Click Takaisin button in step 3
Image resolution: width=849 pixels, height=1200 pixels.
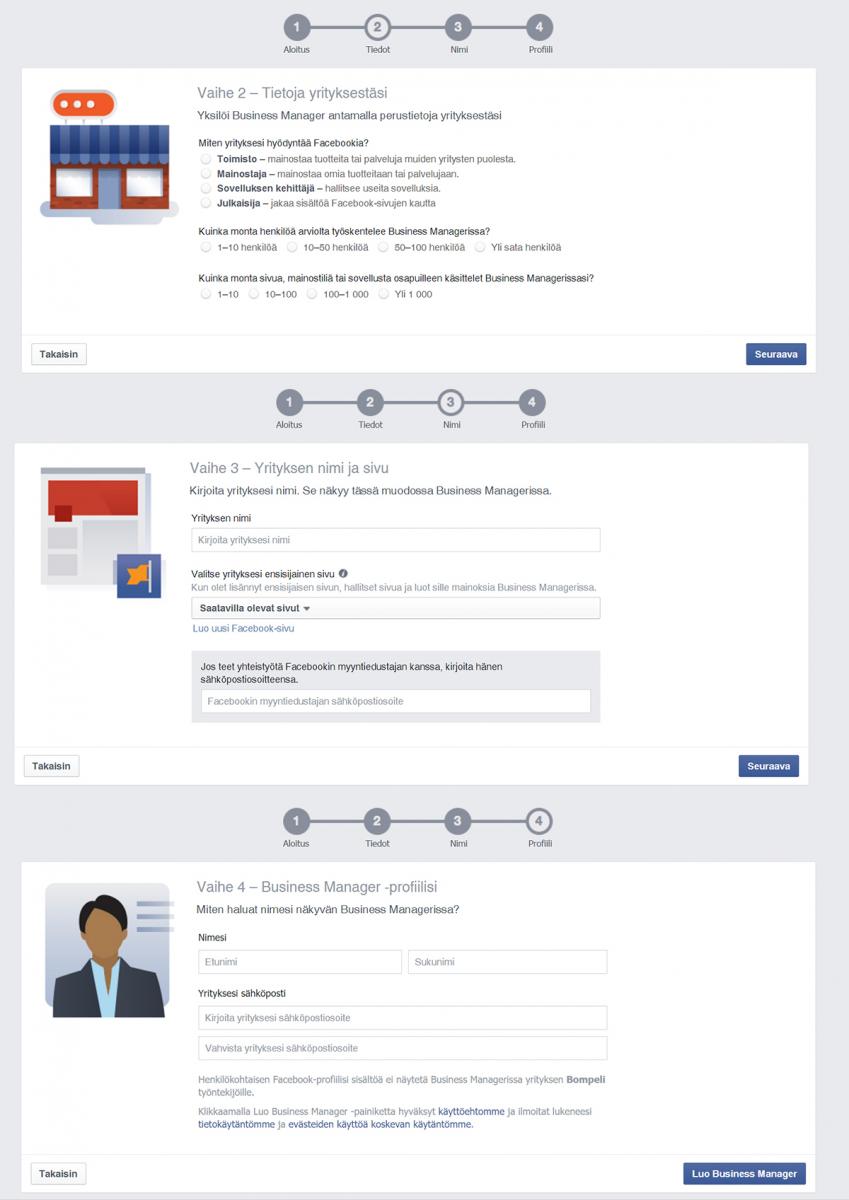(52, 767)
